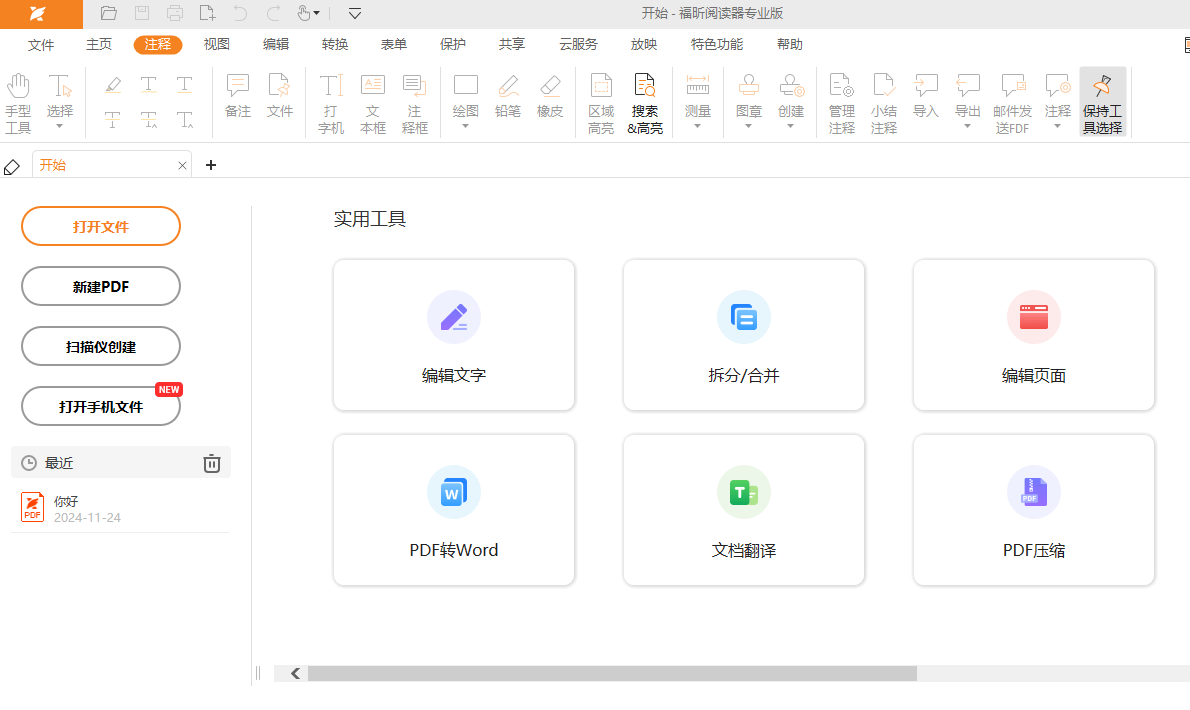Open the 保护 protect ribbon tab
This screenshot has width=1190, height=710.
453,44
